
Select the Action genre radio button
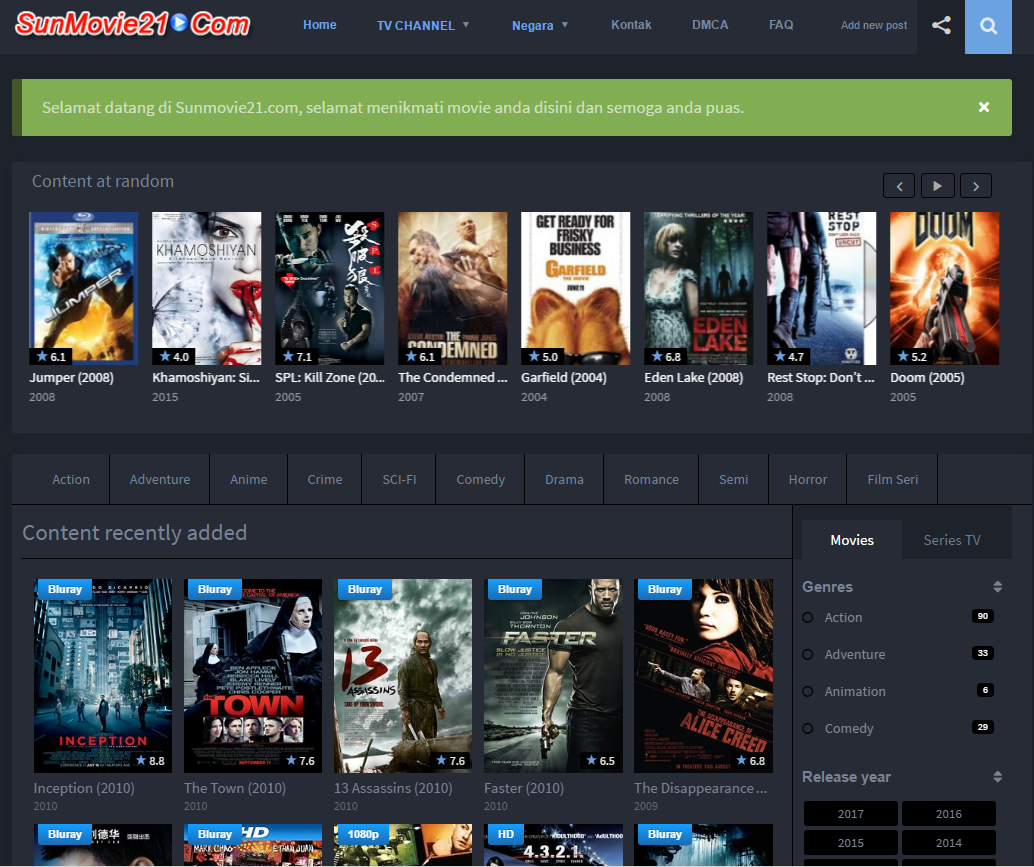pyautogui.click(x=808, y=618)
